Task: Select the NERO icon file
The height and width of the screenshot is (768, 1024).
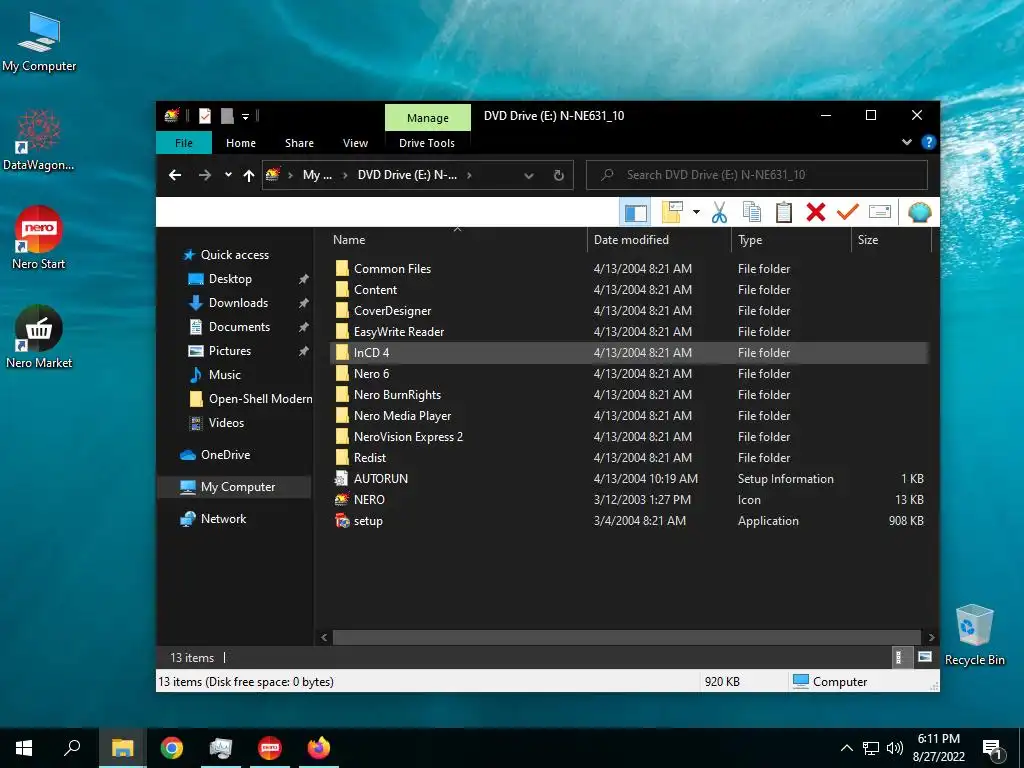Action: click(x=629, y=500)
